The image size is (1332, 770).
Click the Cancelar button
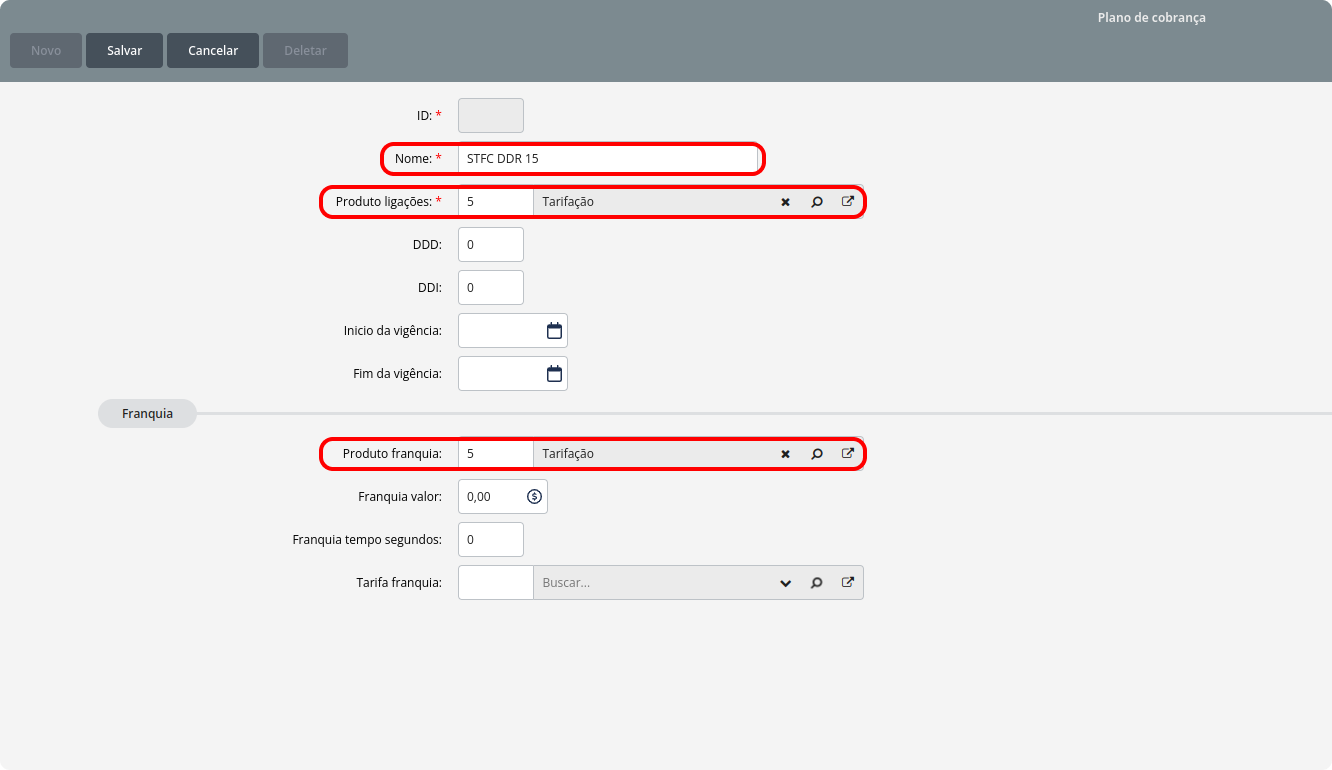213,51
